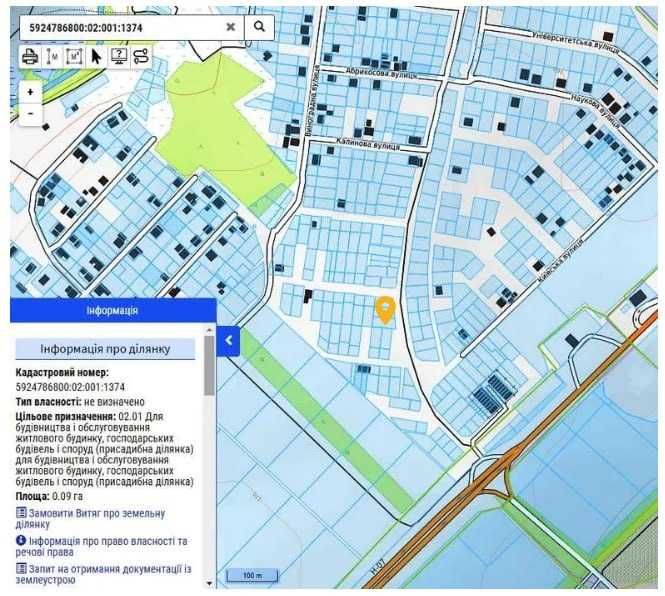The image size is (665, 596).
Task: Zoom in with the plus button
Action: point(30,92)
